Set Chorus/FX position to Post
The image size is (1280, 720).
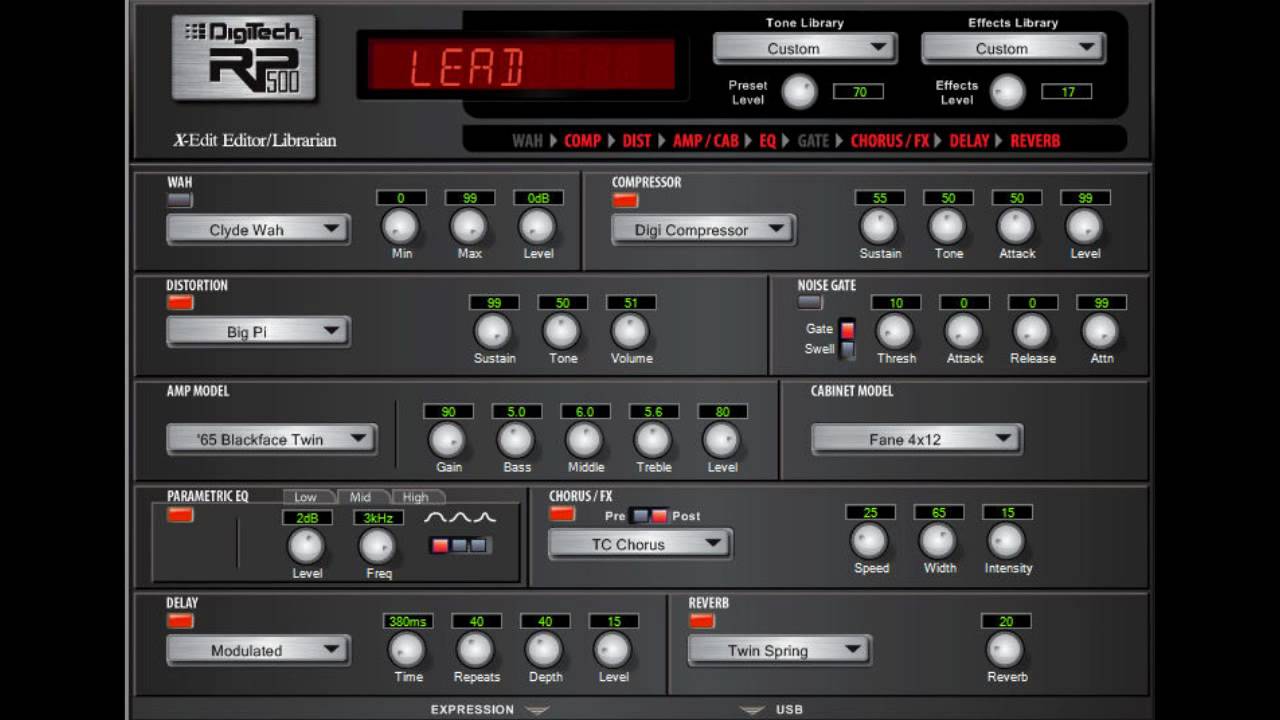pyautogui.click(x=658, y=516)
